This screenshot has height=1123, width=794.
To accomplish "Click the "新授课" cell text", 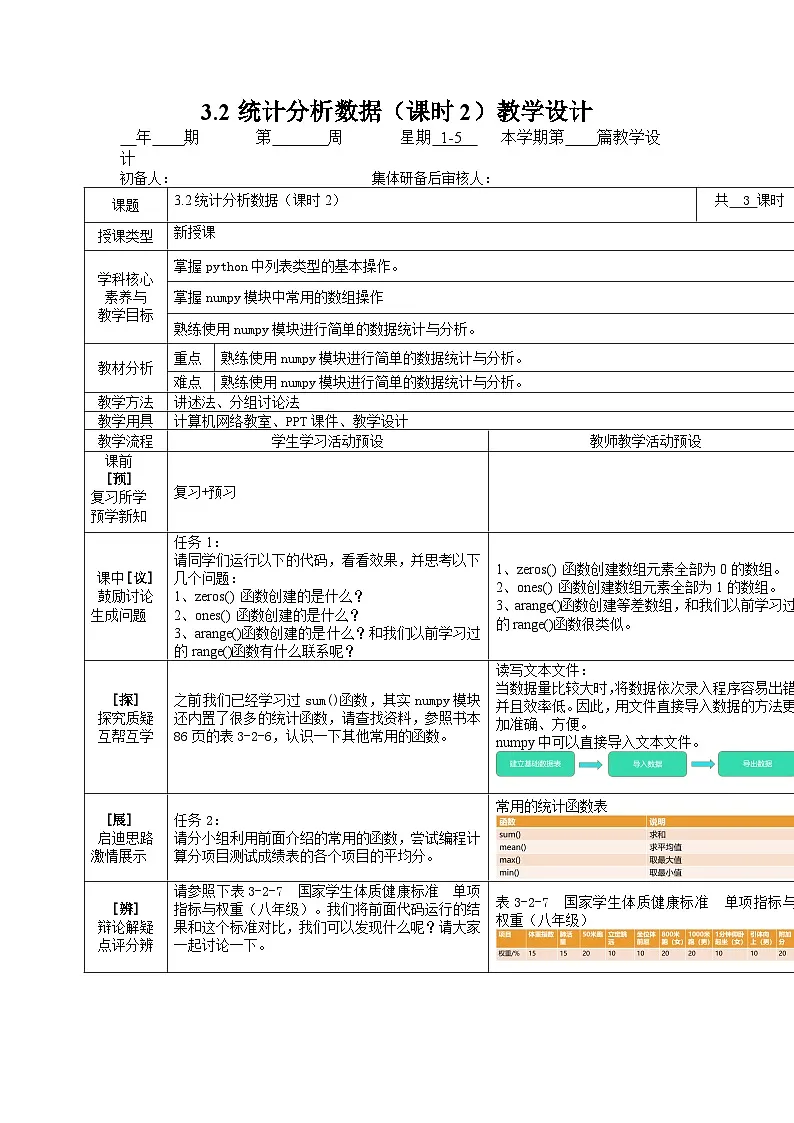I will [195, 233].
